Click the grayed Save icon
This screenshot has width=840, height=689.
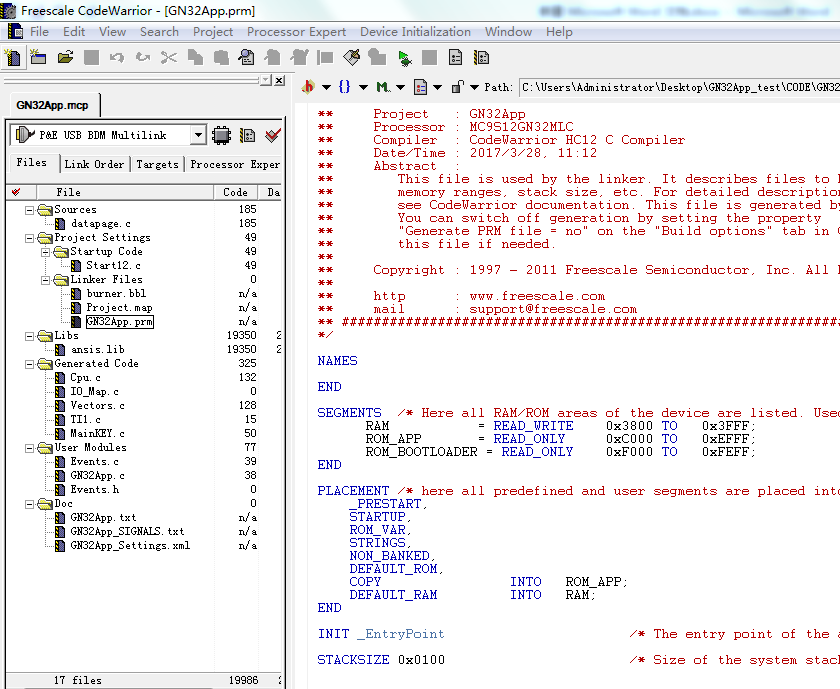coord(91,57)
